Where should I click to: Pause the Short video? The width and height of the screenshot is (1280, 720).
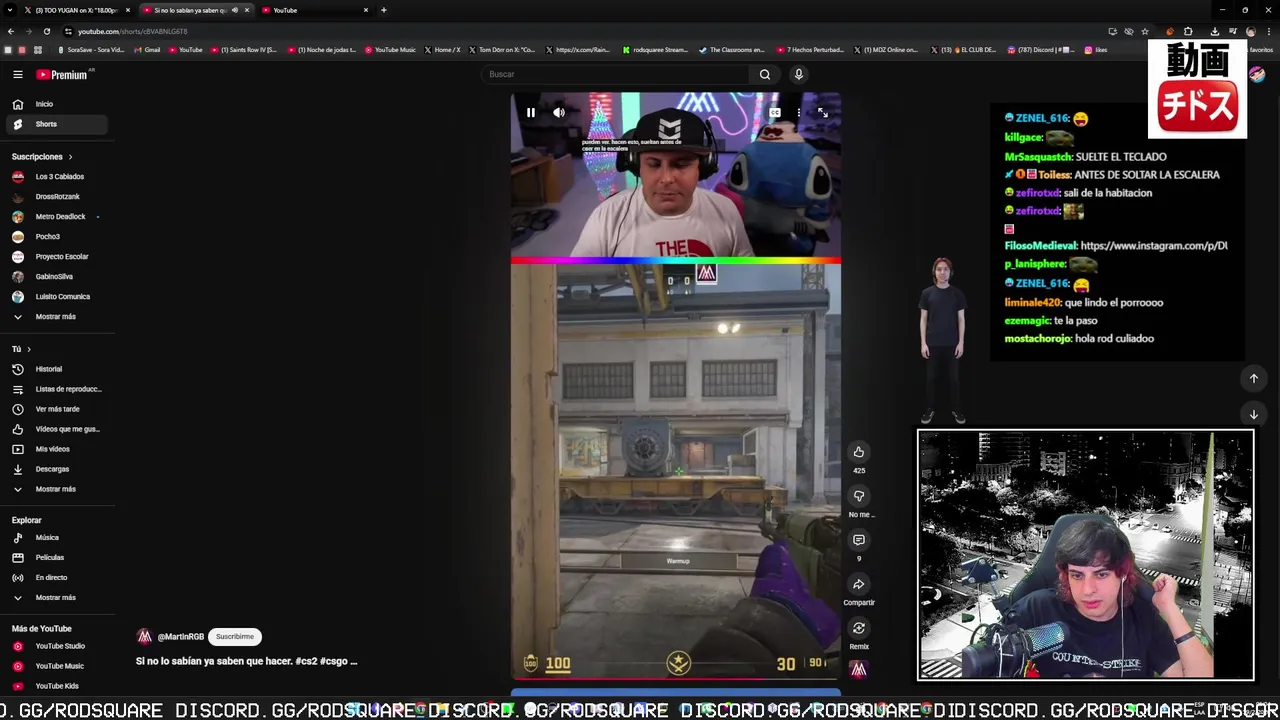pos(531,112)
